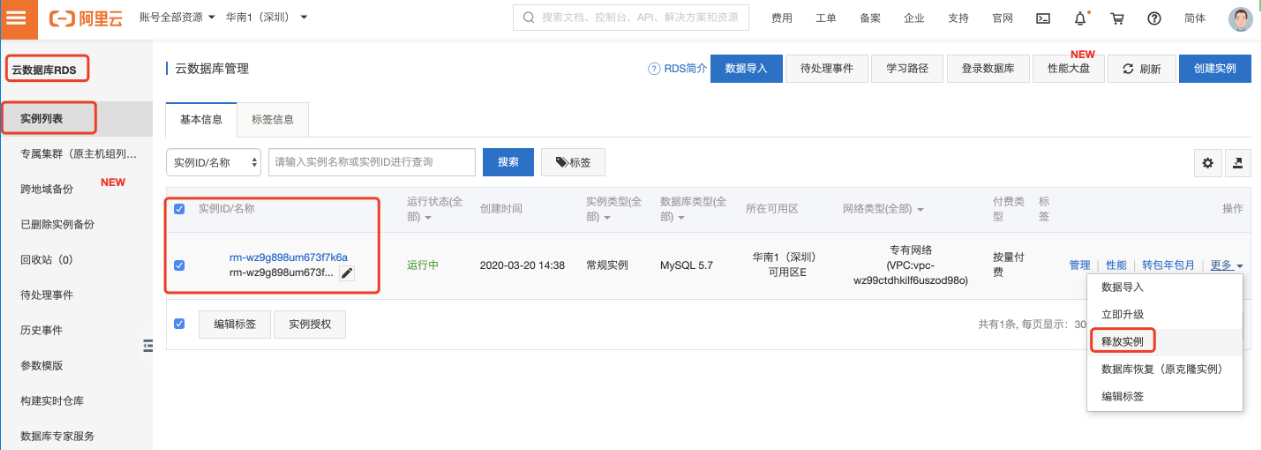Click the 标签 filter button
Viewport: 1261px width, 450px height.
[x=573, y=162]
